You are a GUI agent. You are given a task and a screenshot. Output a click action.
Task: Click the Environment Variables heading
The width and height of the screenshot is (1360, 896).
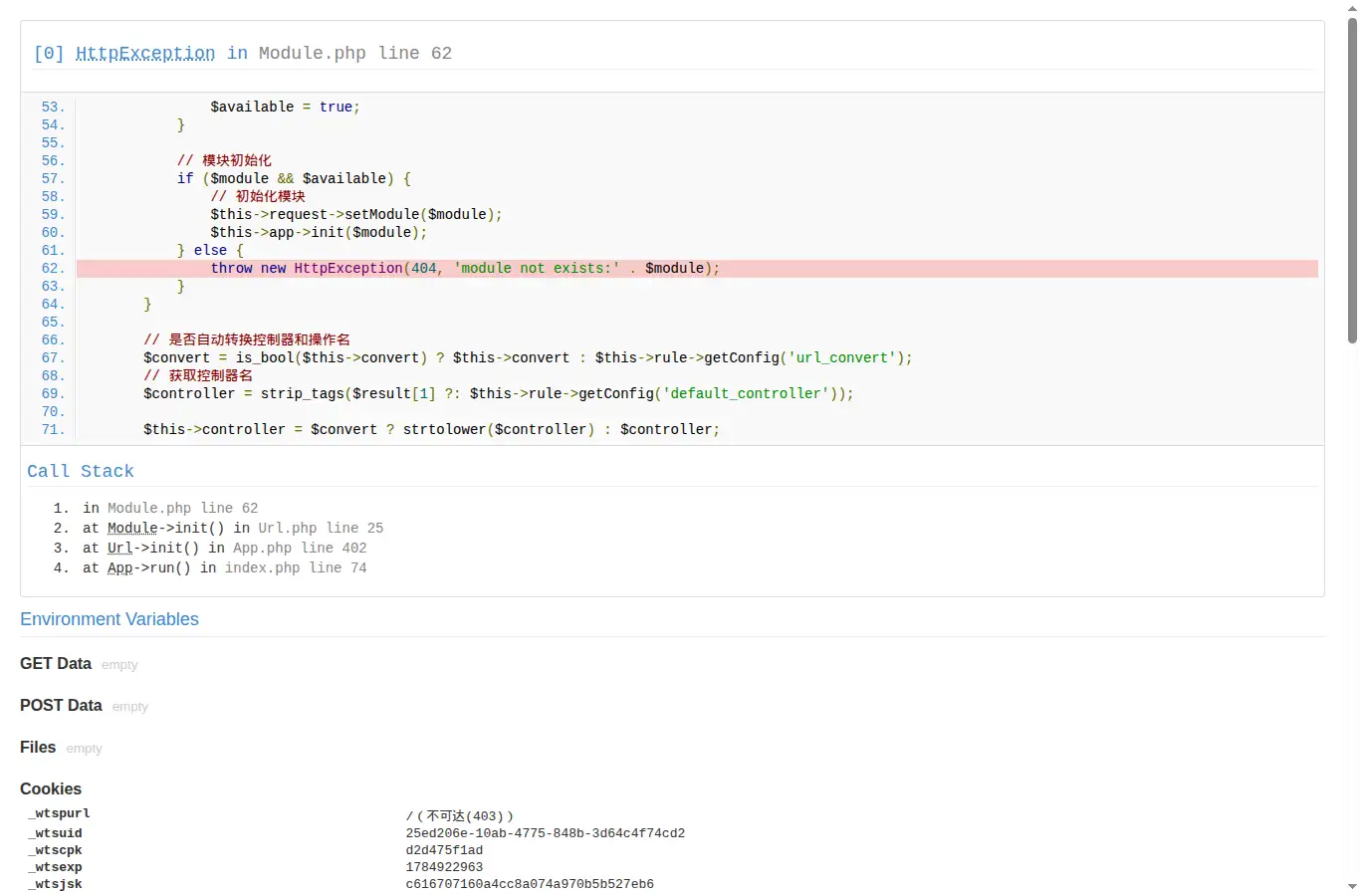[x=110, y=619]
